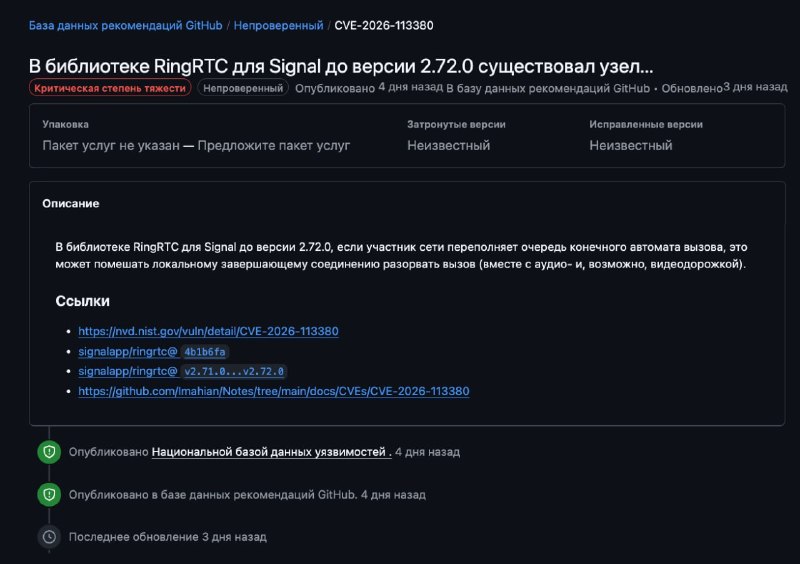Click the green shield icon for GitHub publication
The image size is (800, 564).
pos(49,494)
